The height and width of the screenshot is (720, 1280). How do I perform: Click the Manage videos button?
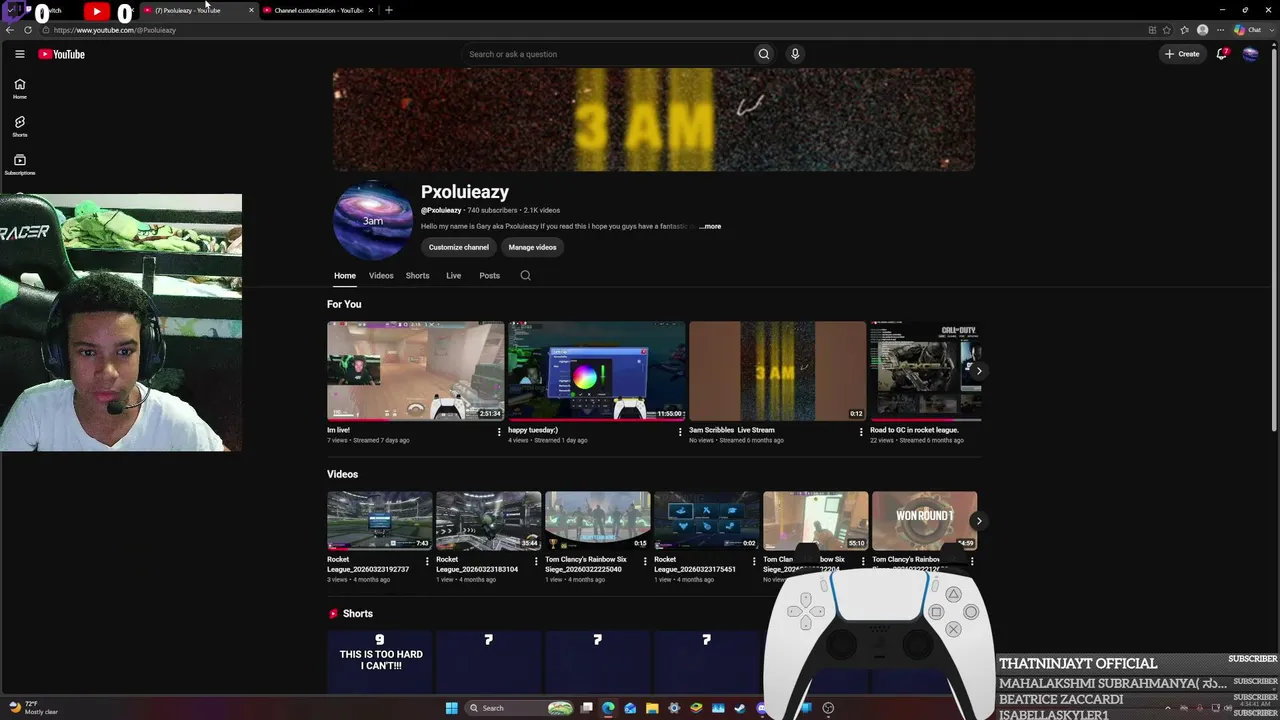pyautogui.click(x=532, y=247)
